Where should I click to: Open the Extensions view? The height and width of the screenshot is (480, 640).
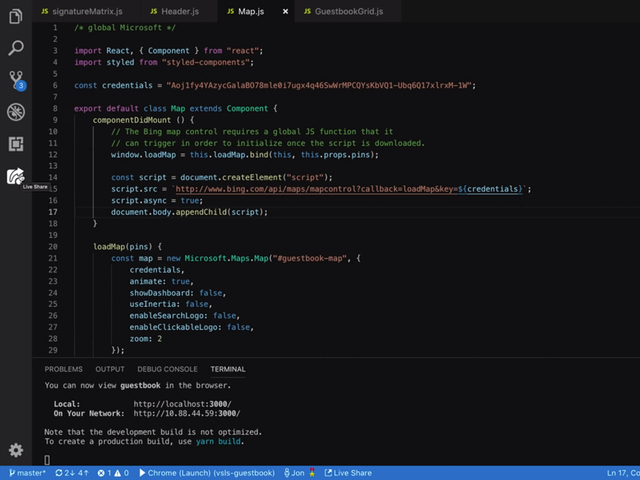coord(15,144)
